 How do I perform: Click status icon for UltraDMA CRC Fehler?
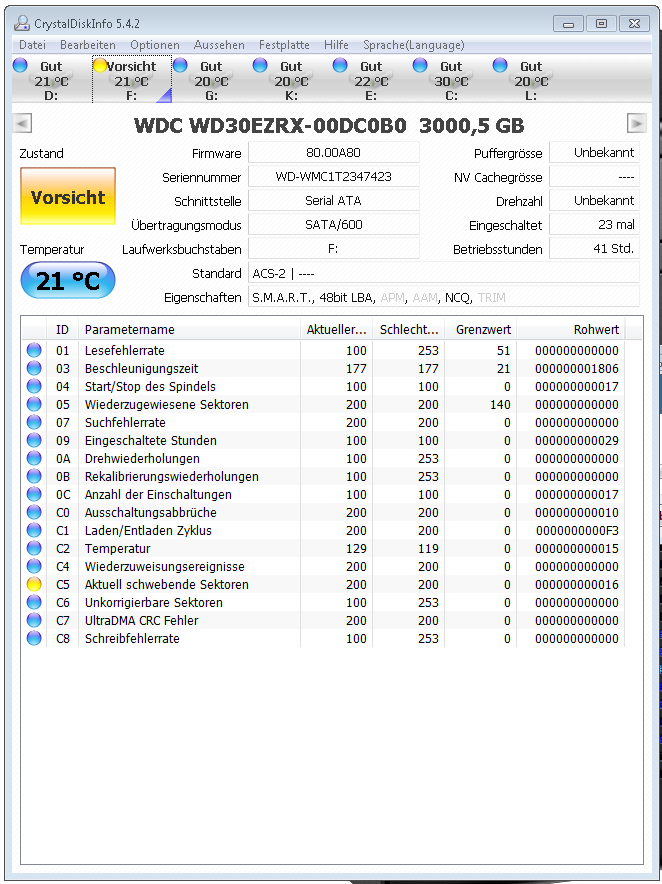(34, 621)
